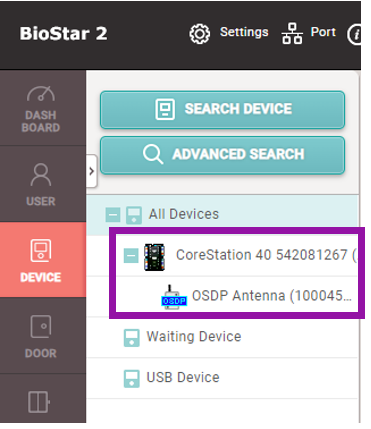Collapse the All Devices tree node
The width and height of the screenshot is (371, 429).
113,215
